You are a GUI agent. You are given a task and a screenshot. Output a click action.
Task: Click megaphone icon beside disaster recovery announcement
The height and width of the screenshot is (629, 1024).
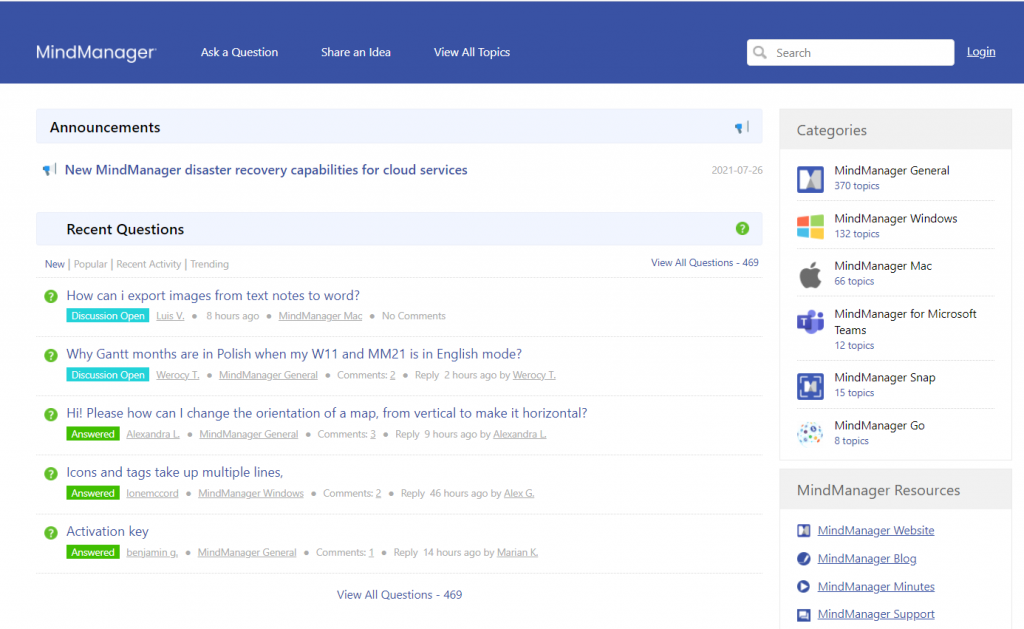(49, 170)
